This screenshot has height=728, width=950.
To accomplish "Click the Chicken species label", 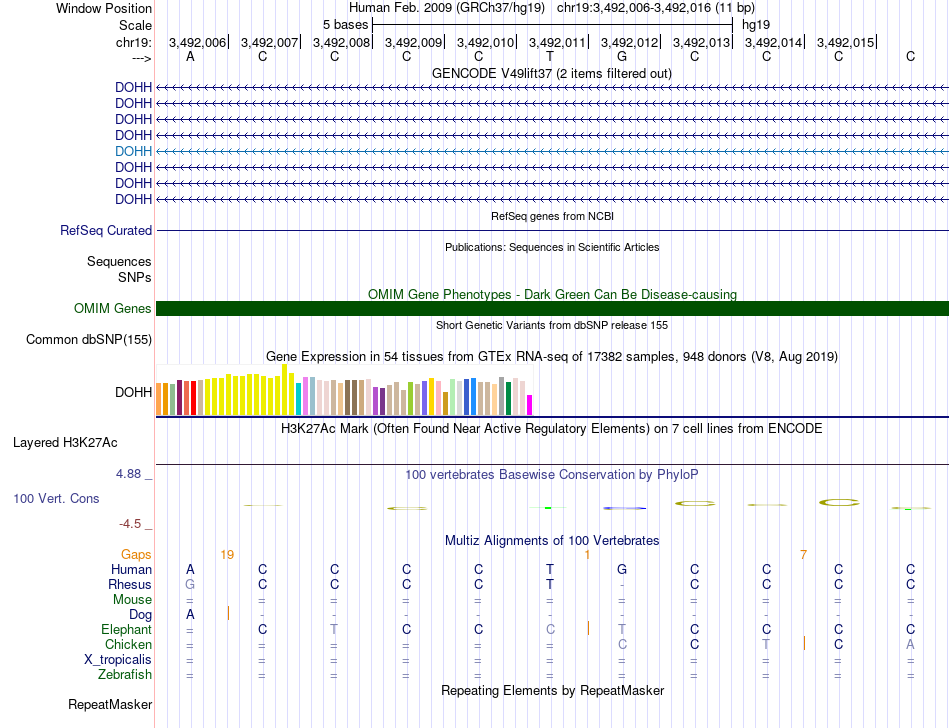I will click(128, 644).
